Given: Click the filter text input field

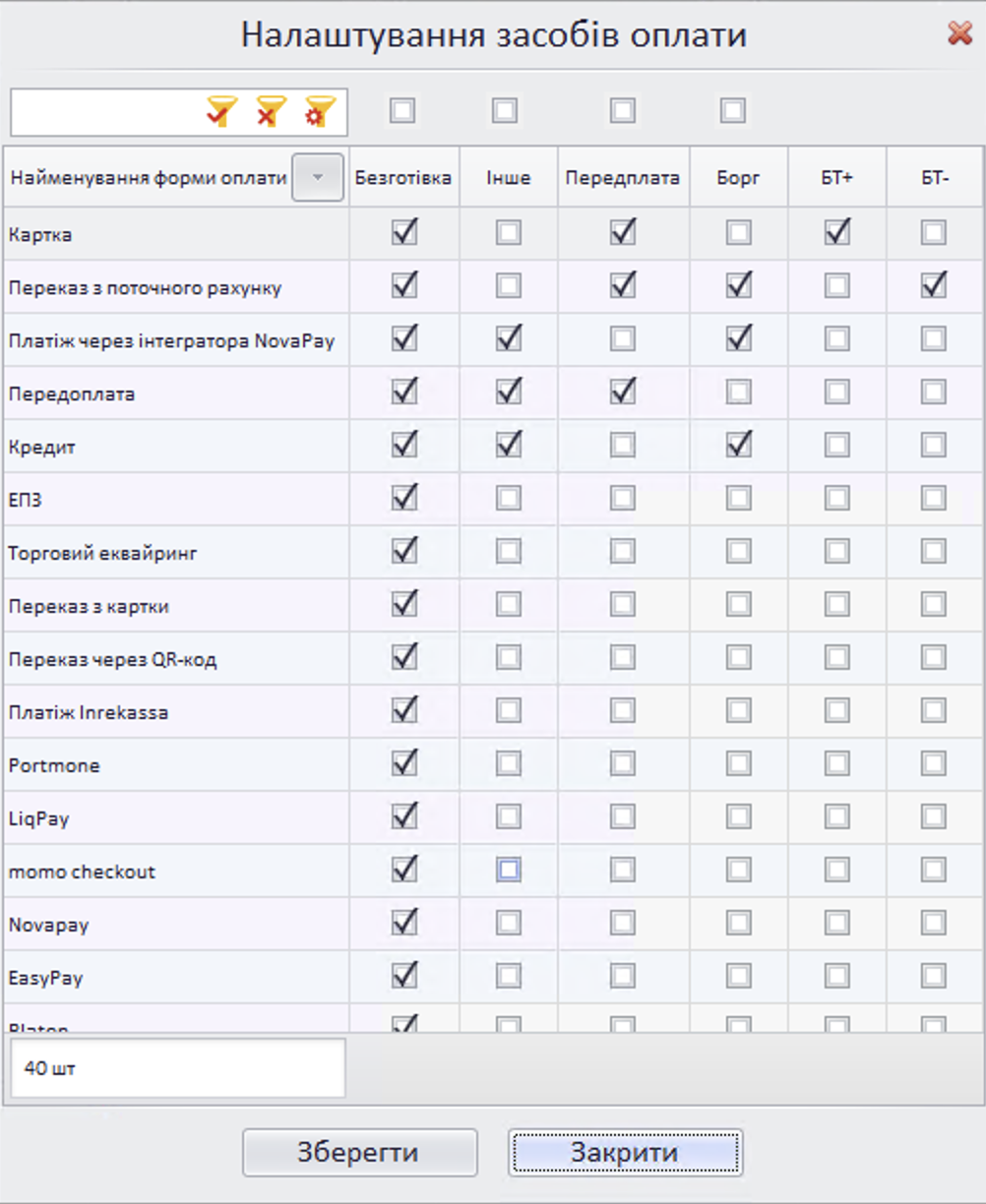Looking at the screenshot, I should pyautogui.click(x=103, y=113).
